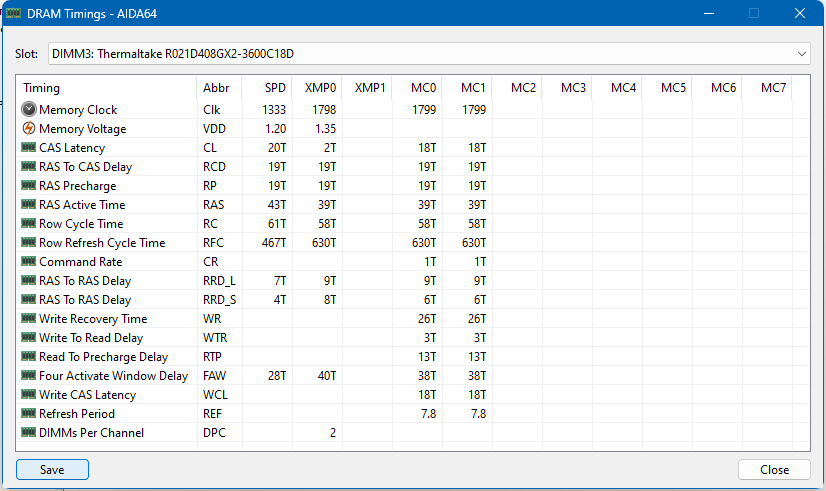Image resolution: width=826 pixels, height=491 pixels.
Task: Select the CAS Latency row label
Action: 72,148
